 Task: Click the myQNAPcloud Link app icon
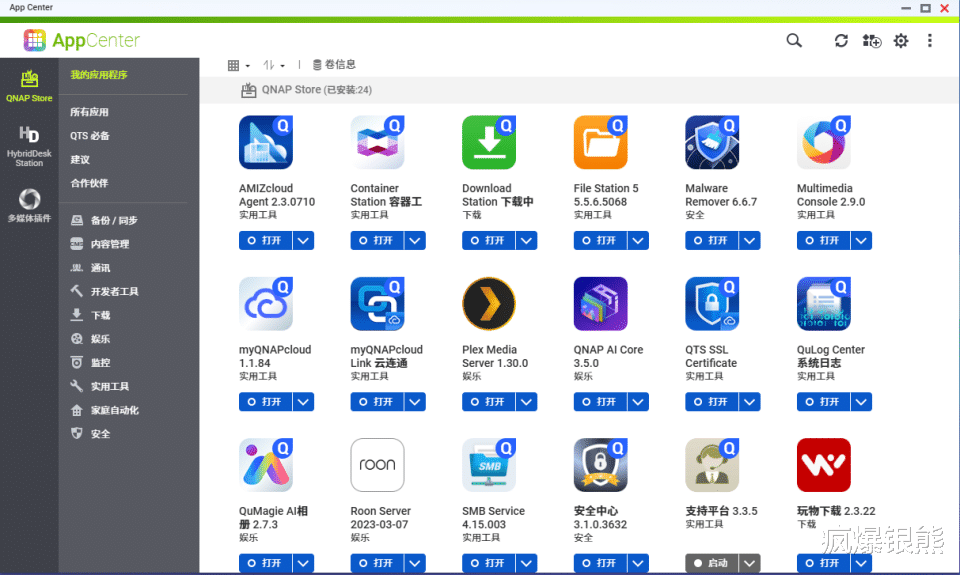(377, 304)
